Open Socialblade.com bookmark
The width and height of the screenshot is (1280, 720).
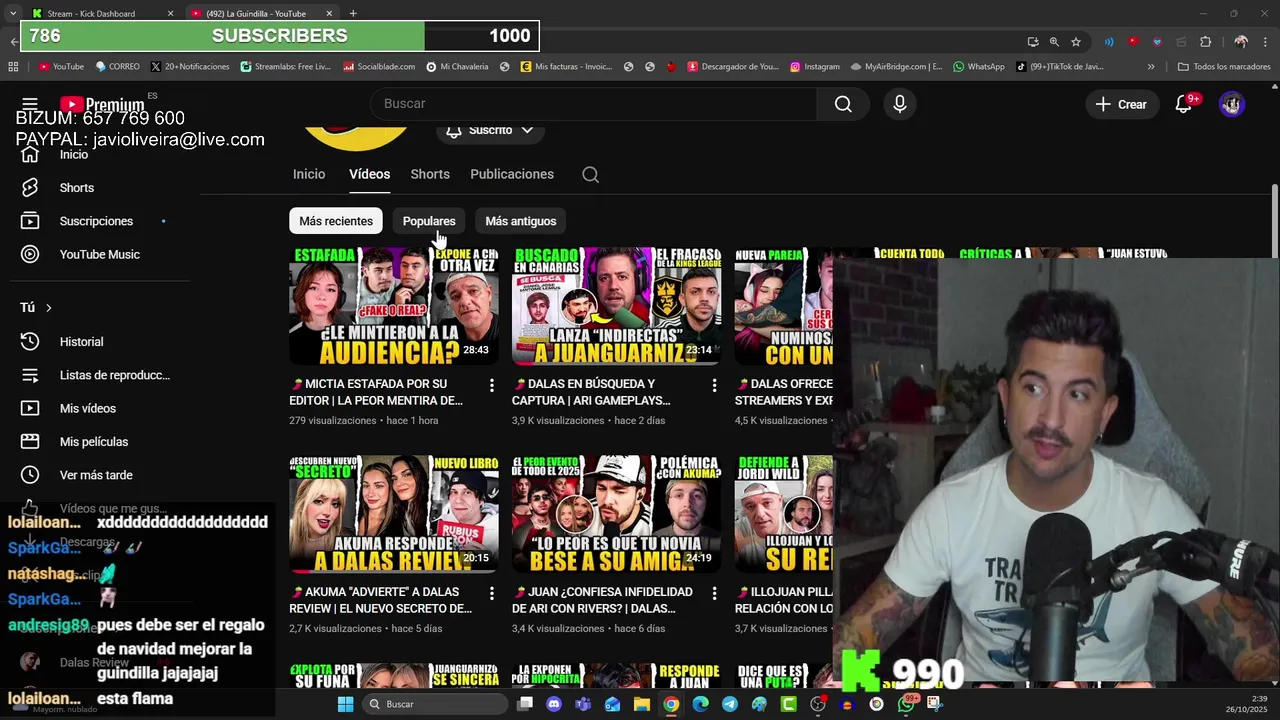coord(379,67)
